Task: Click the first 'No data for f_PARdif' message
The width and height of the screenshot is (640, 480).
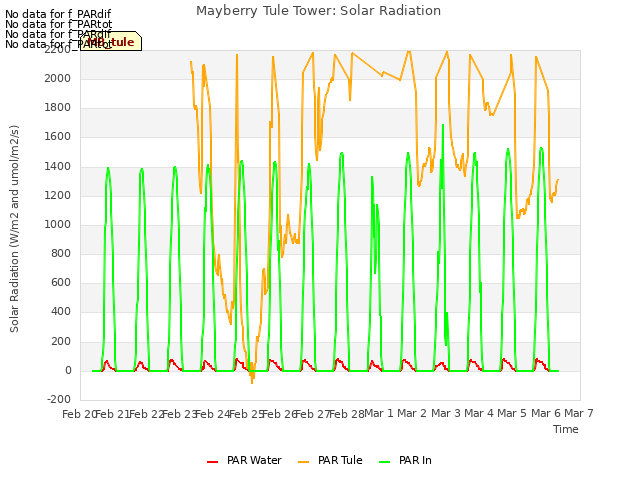Action: click(x=58, y=14)
